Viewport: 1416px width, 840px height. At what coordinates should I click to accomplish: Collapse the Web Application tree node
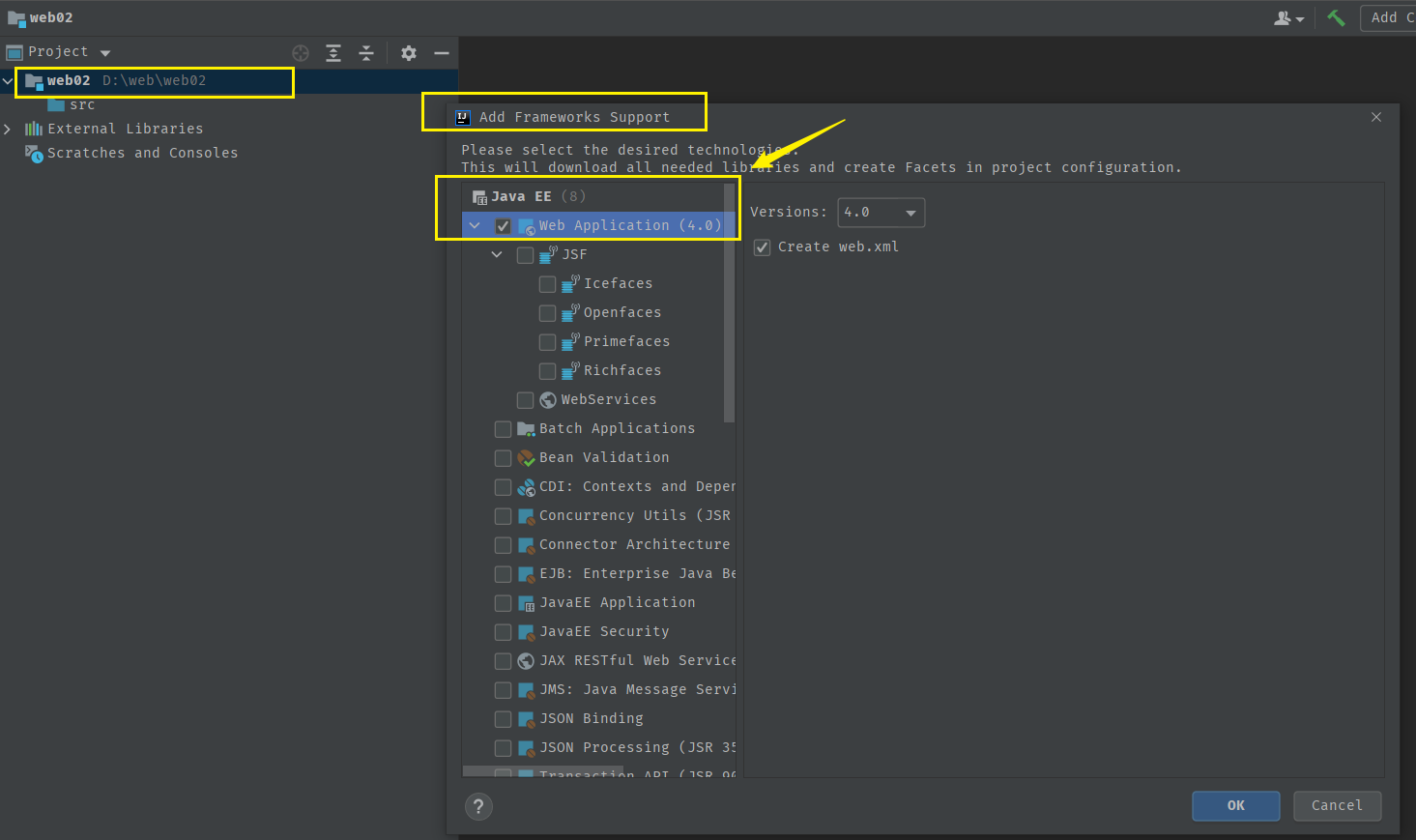click(474, 226)
